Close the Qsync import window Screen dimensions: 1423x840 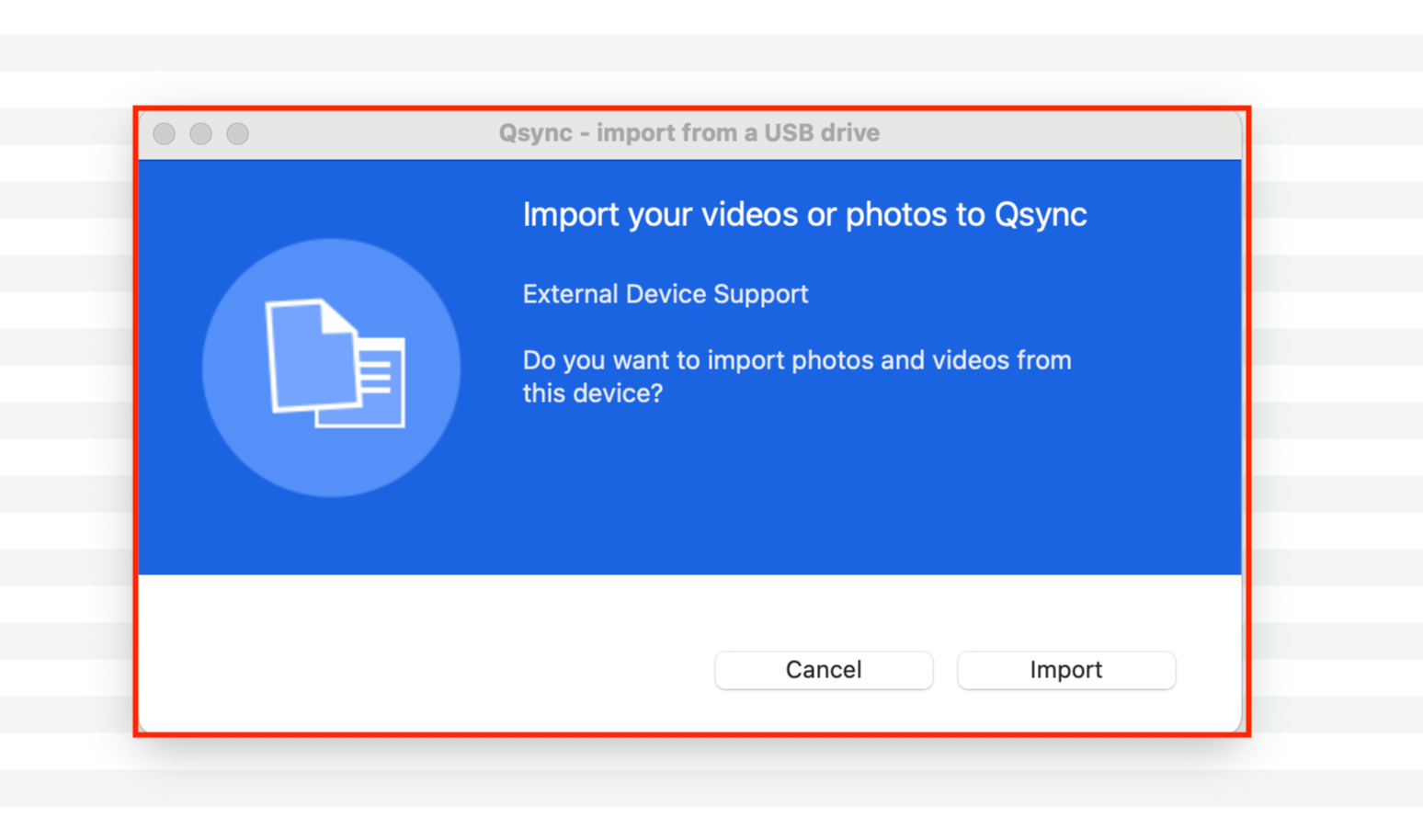point(165,134)
